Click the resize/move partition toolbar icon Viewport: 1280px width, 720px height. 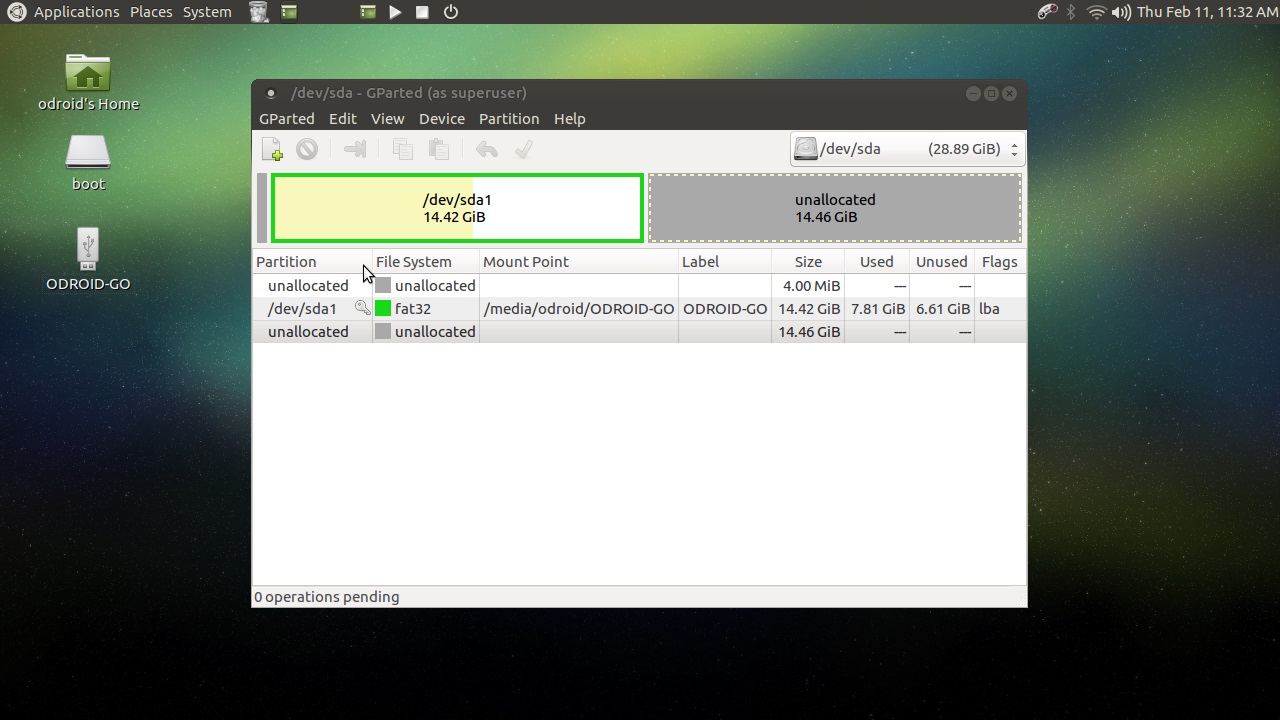354,150
